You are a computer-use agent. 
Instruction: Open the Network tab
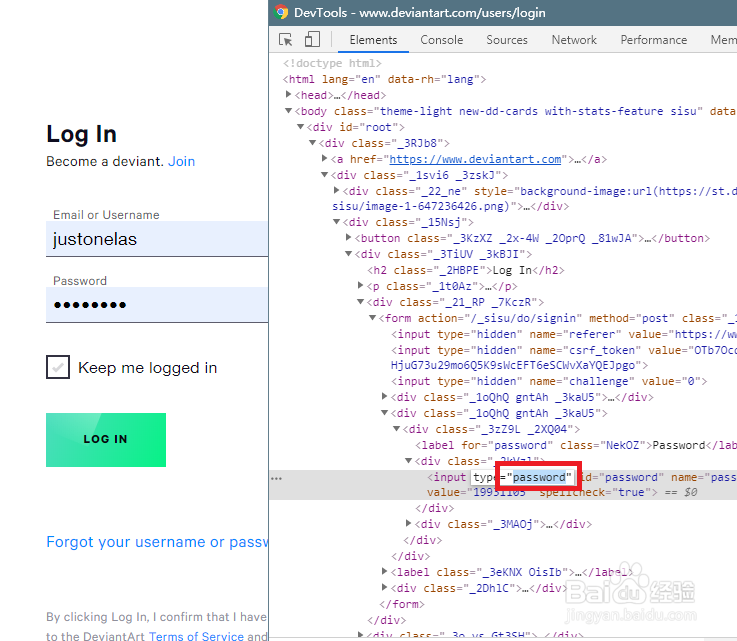(x=574, y=40)
